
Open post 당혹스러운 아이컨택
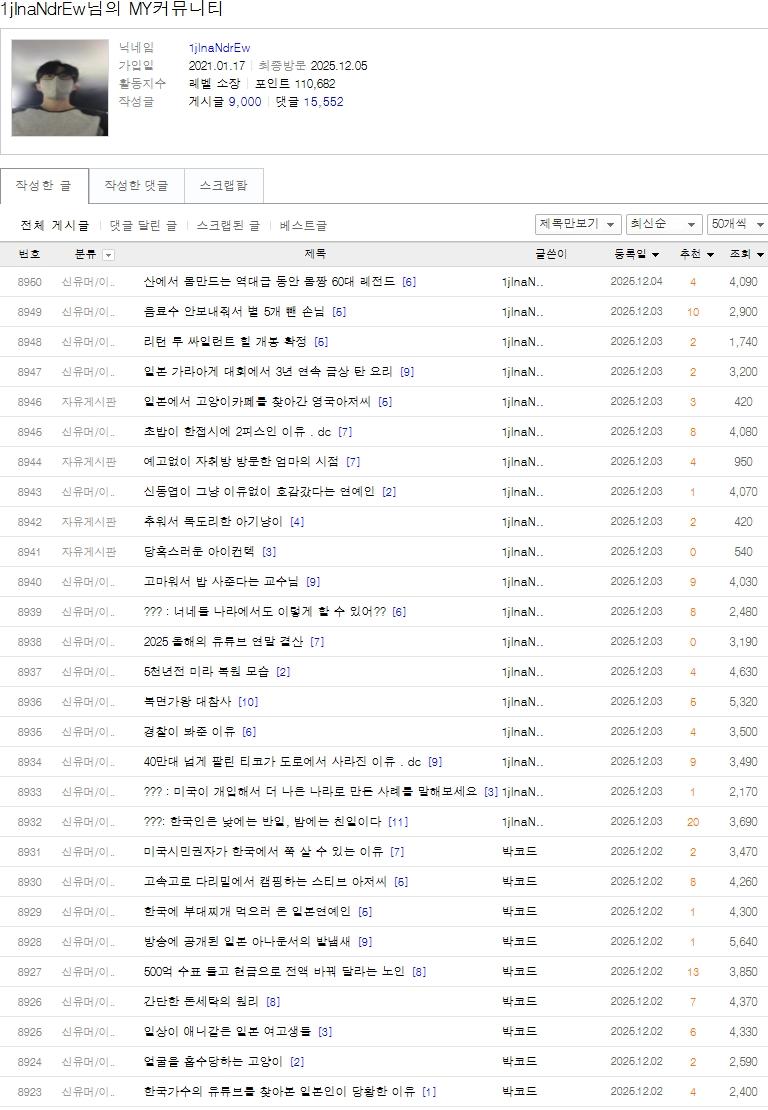[198, 551]
